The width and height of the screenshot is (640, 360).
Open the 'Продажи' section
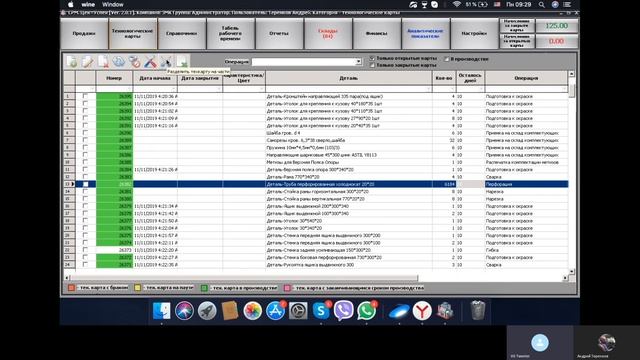(x=84, y=33)
